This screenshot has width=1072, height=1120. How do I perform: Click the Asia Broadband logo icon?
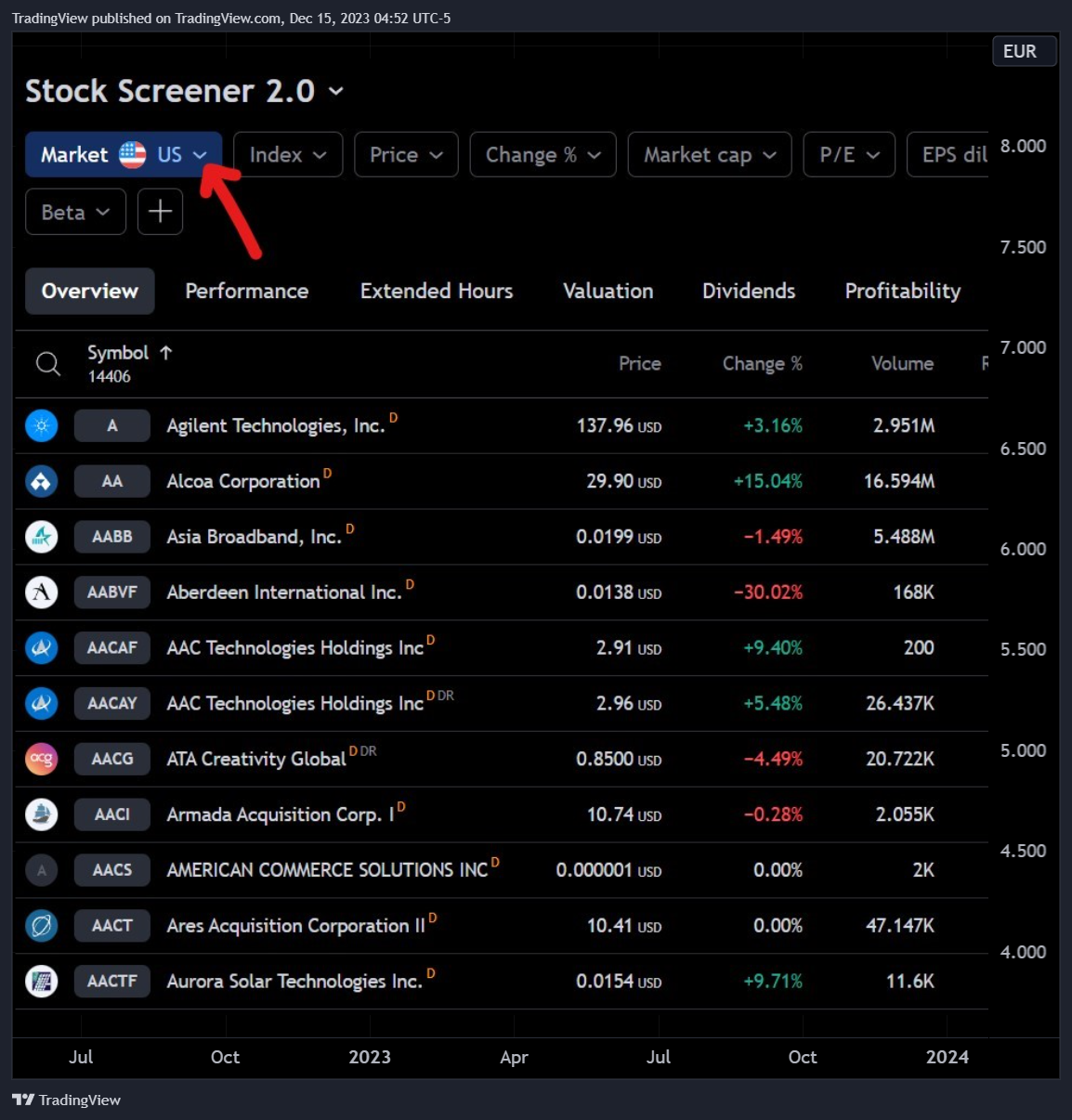point(42,537)
